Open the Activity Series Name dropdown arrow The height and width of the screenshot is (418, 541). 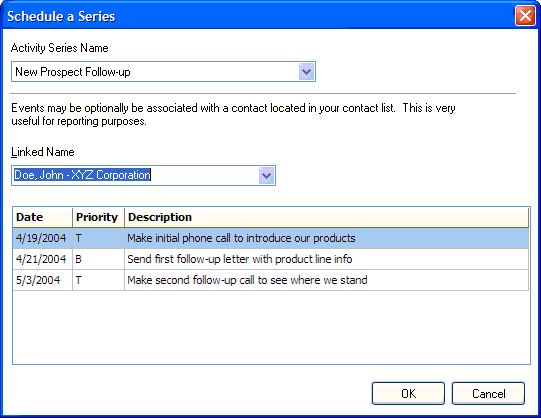pos(306,72)
